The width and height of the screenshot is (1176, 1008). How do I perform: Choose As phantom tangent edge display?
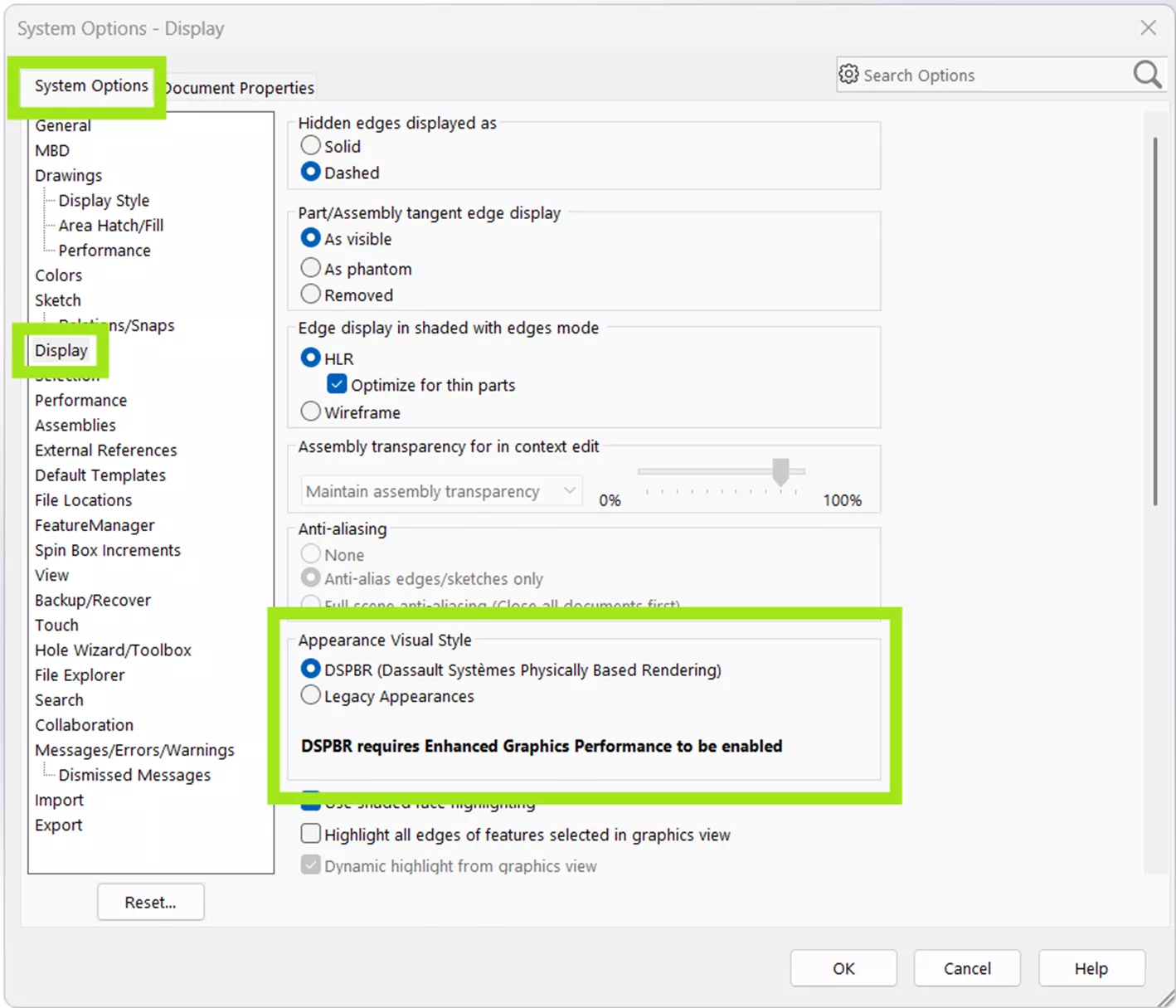[309, 267]
